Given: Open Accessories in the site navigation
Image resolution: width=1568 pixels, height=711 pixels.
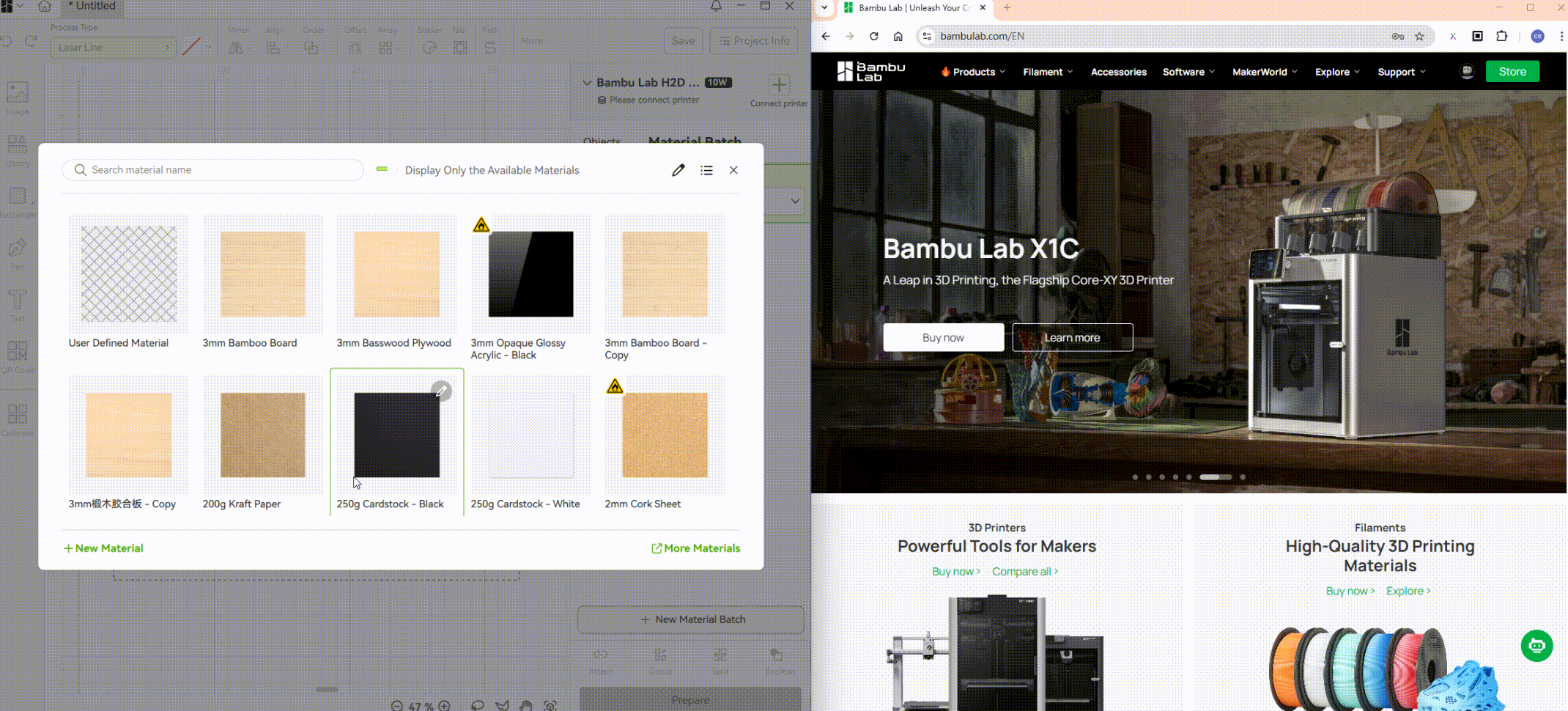Looking at the screenshot, I should (1118, 72).
